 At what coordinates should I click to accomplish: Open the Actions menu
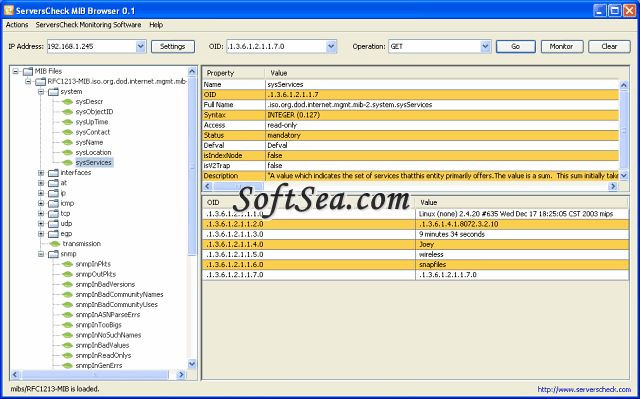click(17, 25)
